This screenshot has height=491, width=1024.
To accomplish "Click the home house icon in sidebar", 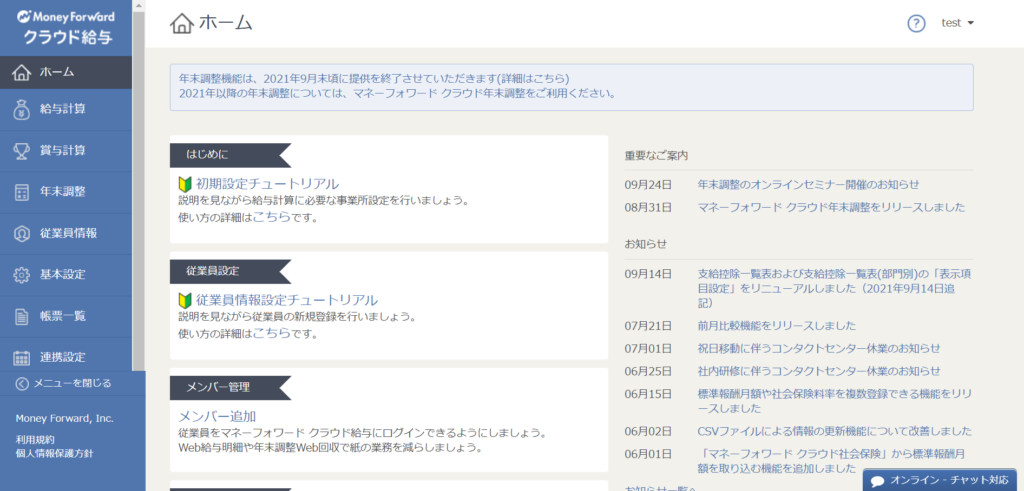I will 22,72.
